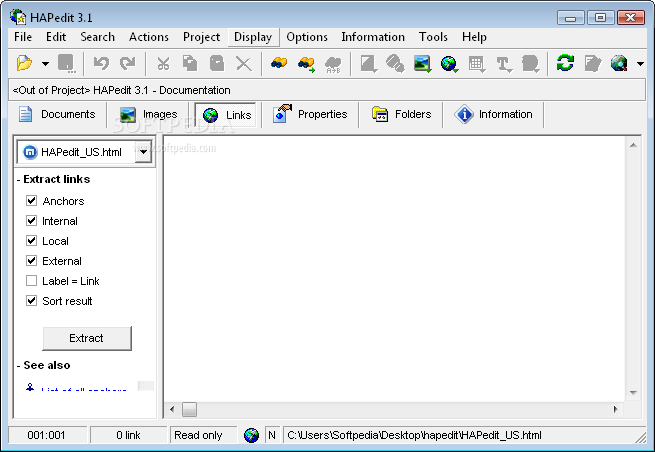655x452 pixels.
Task: Click the text format T toolbar icon
Action: pos(504,64)
